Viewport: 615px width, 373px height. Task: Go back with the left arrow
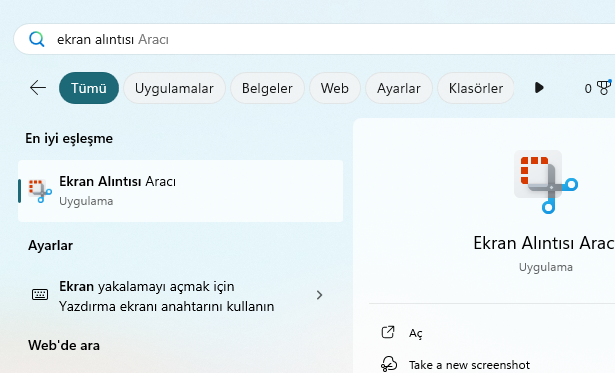(38, 88)
